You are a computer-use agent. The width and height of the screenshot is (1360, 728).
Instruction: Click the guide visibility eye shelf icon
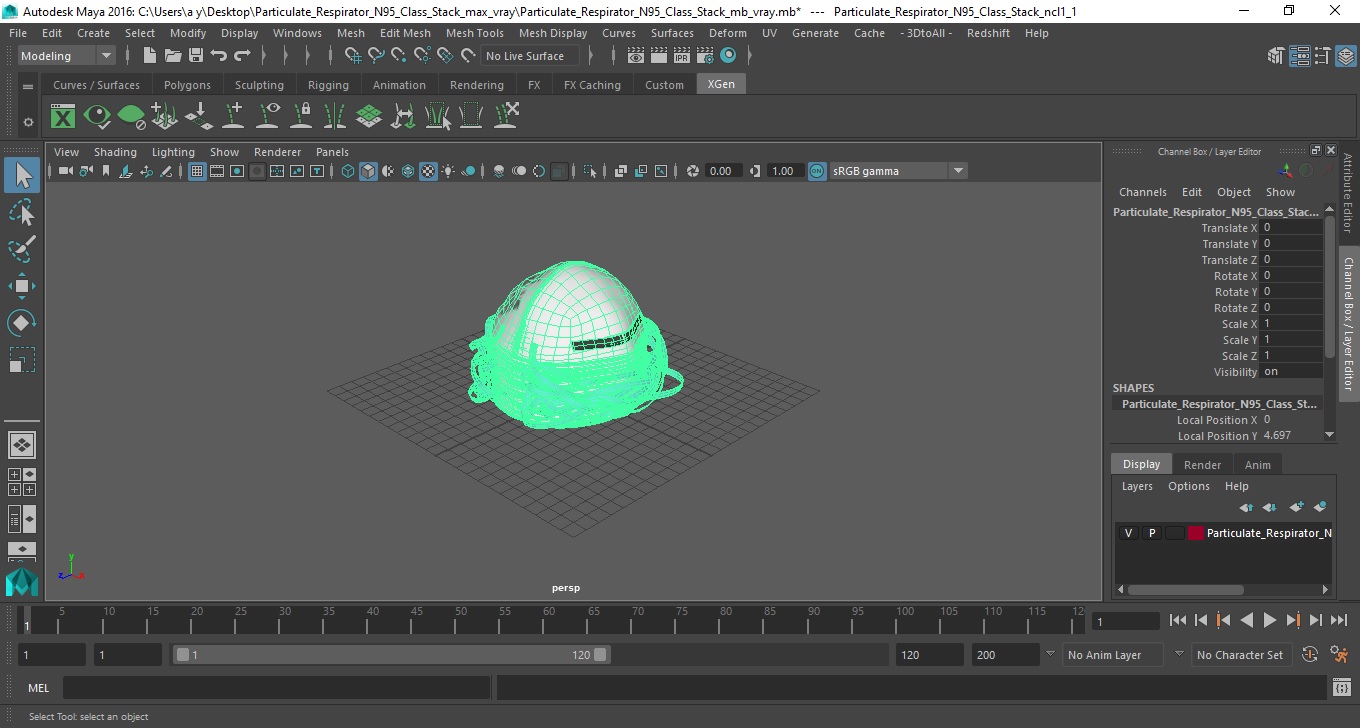click(267, 116)
